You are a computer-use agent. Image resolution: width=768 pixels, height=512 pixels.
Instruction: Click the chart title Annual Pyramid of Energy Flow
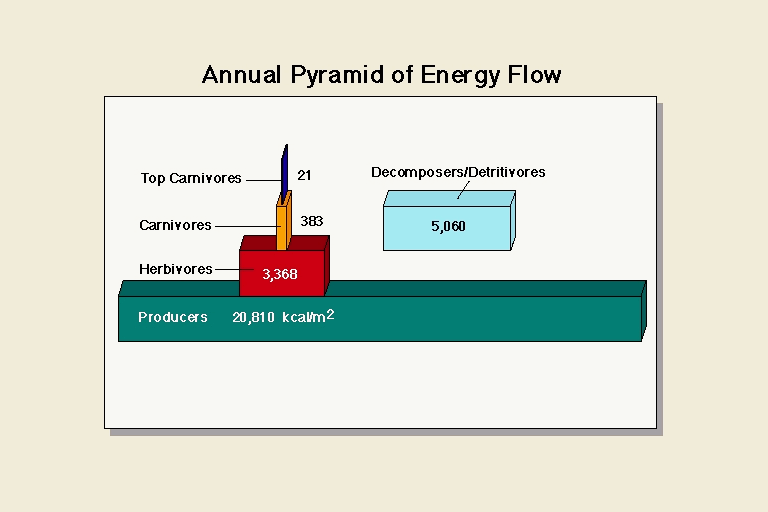(x=382, y=75)
